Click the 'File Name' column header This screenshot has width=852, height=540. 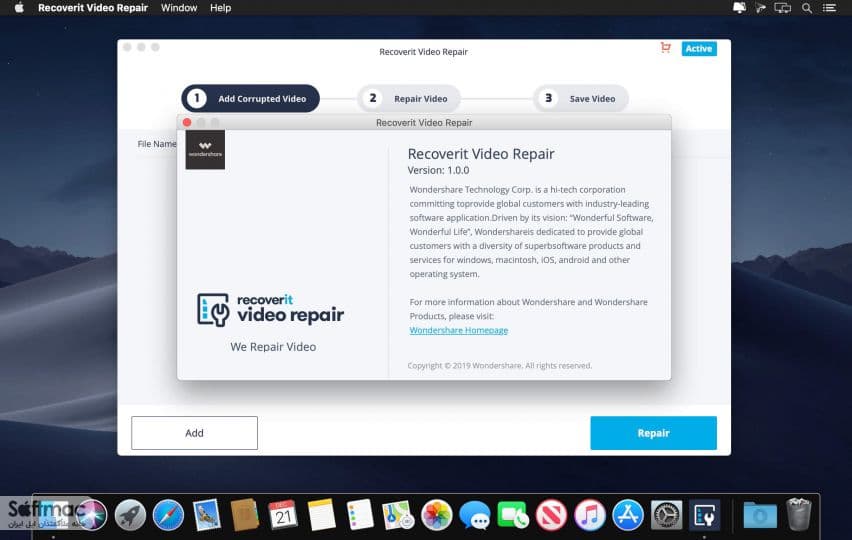coord(156,144)
